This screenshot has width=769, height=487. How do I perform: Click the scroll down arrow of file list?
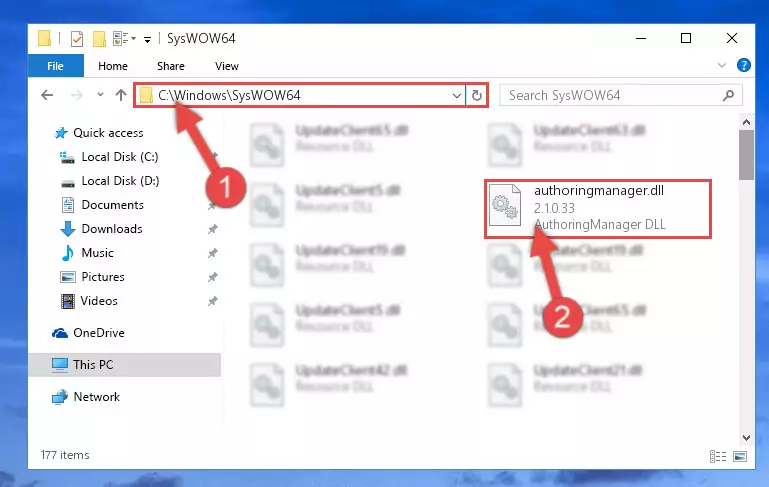point(746,437)
